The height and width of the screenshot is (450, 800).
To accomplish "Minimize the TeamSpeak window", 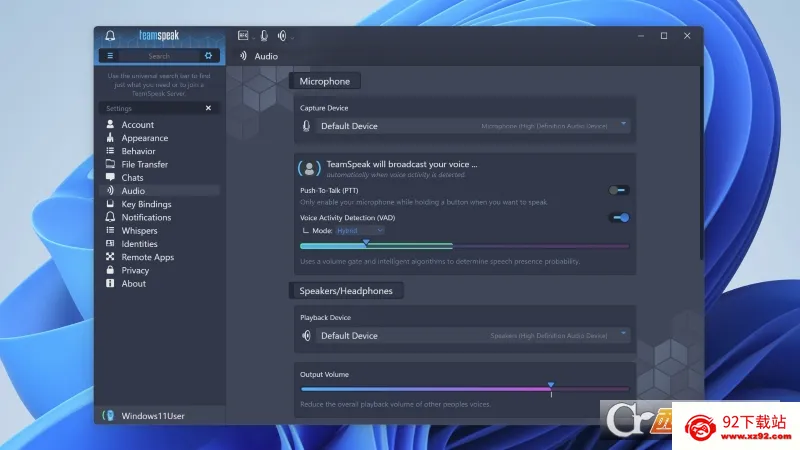I will pos(641,36).
